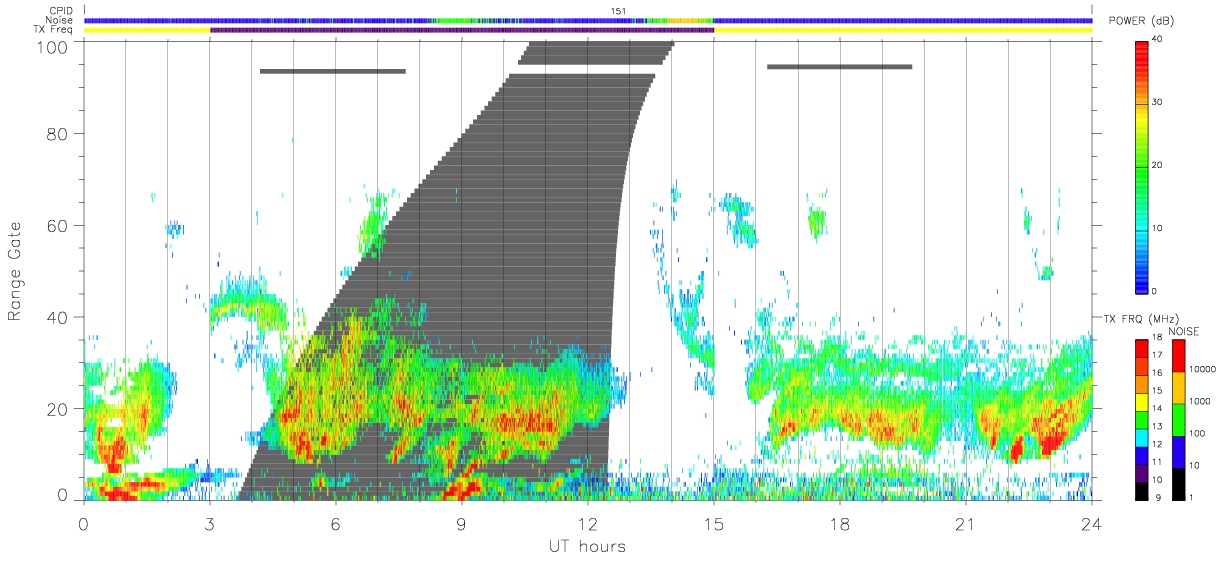Click the "TX Freq" strip label
The image size is (1228, 567).
[54, 30]
